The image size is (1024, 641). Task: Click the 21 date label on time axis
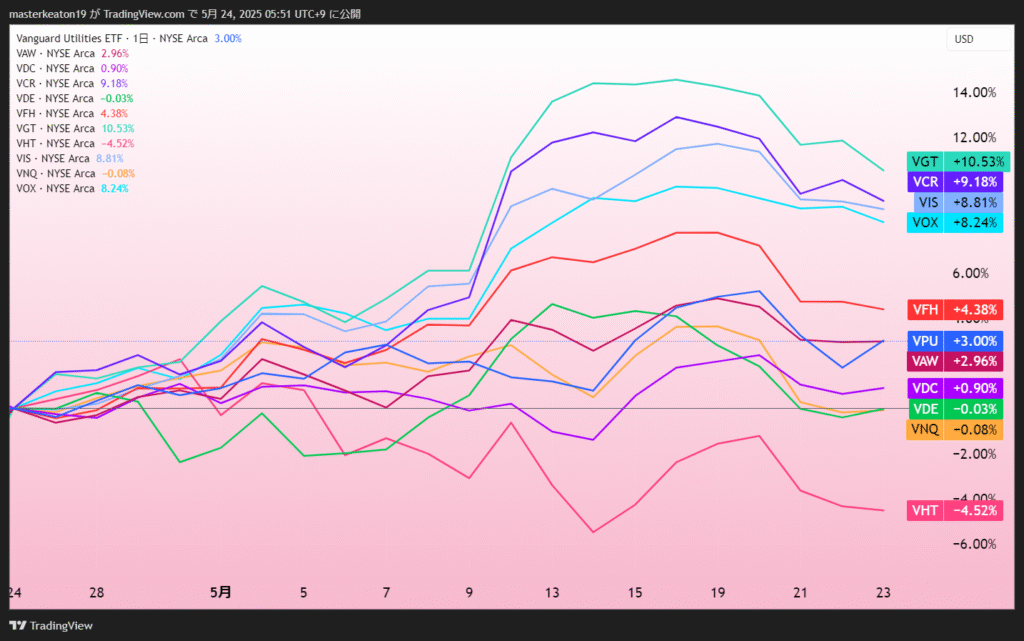[x=800, y=593]
